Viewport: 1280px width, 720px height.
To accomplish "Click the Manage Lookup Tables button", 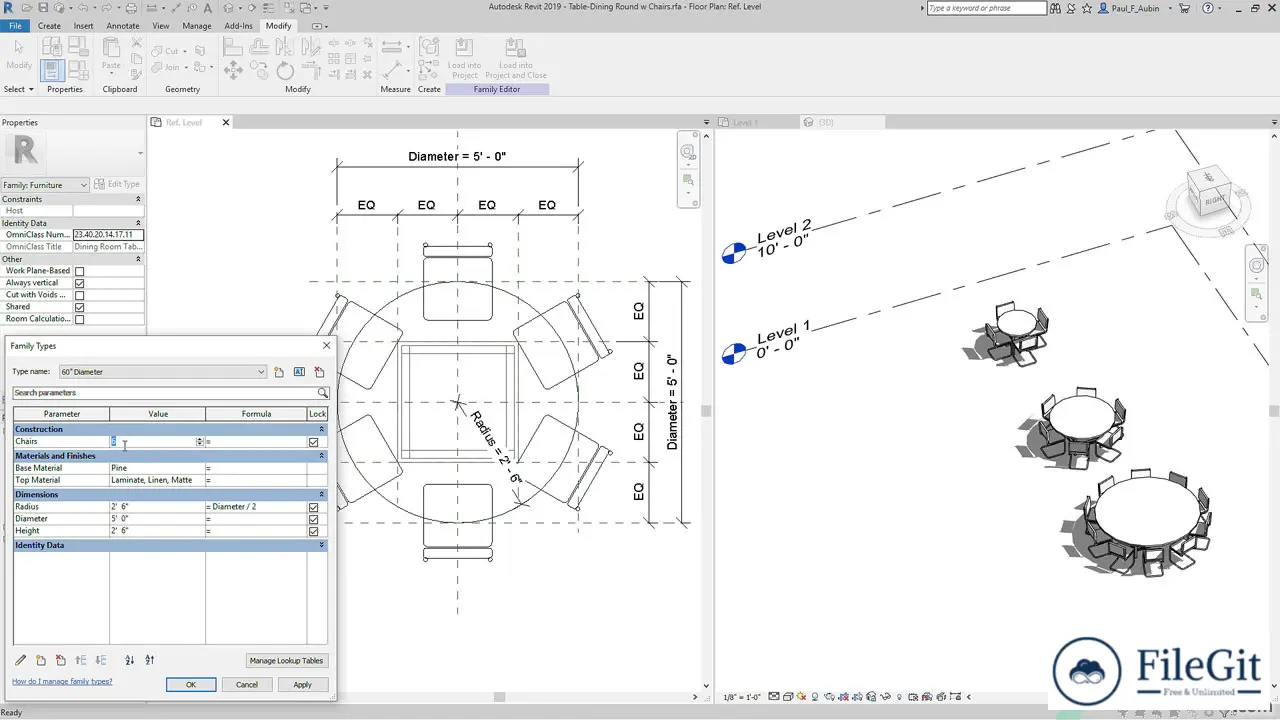I will [286, 660].
